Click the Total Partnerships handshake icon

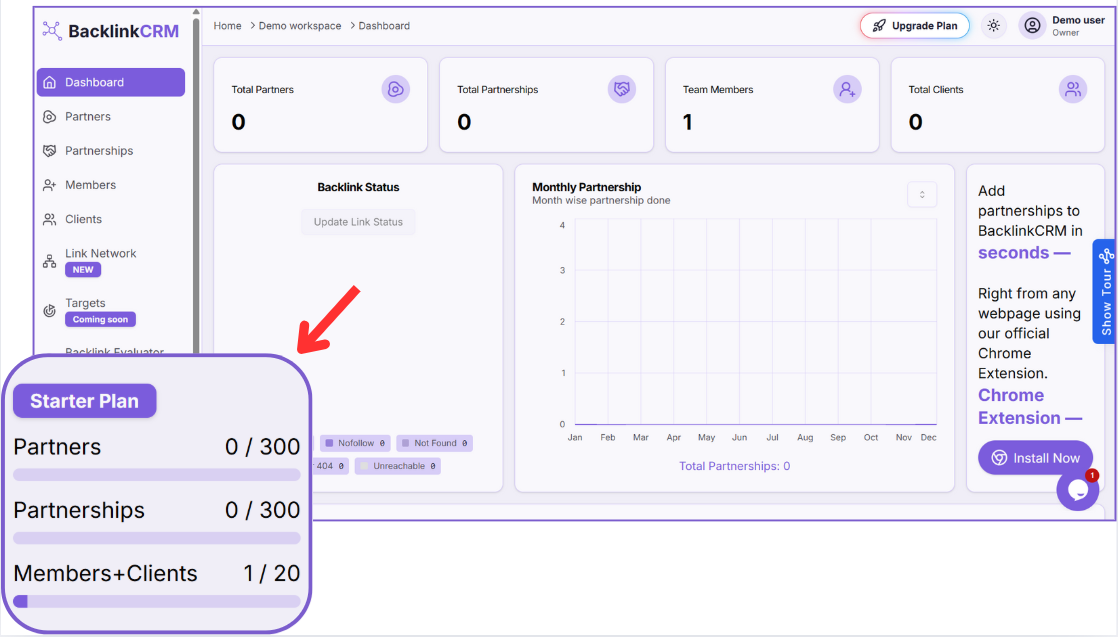622,90
